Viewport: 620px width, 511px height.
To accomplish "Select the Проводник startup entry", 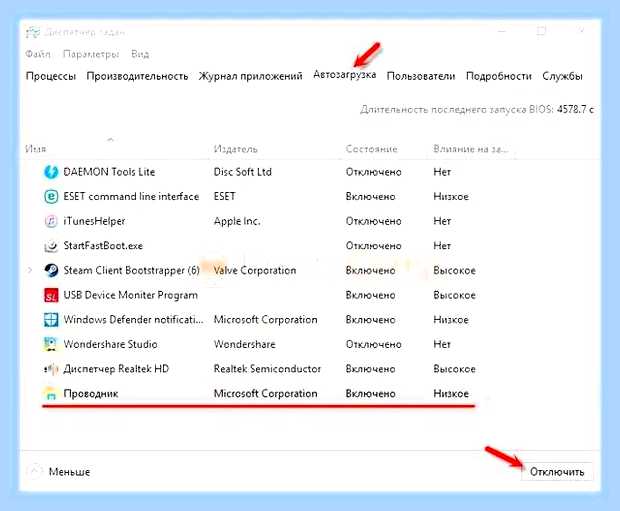I will [91, 394].
